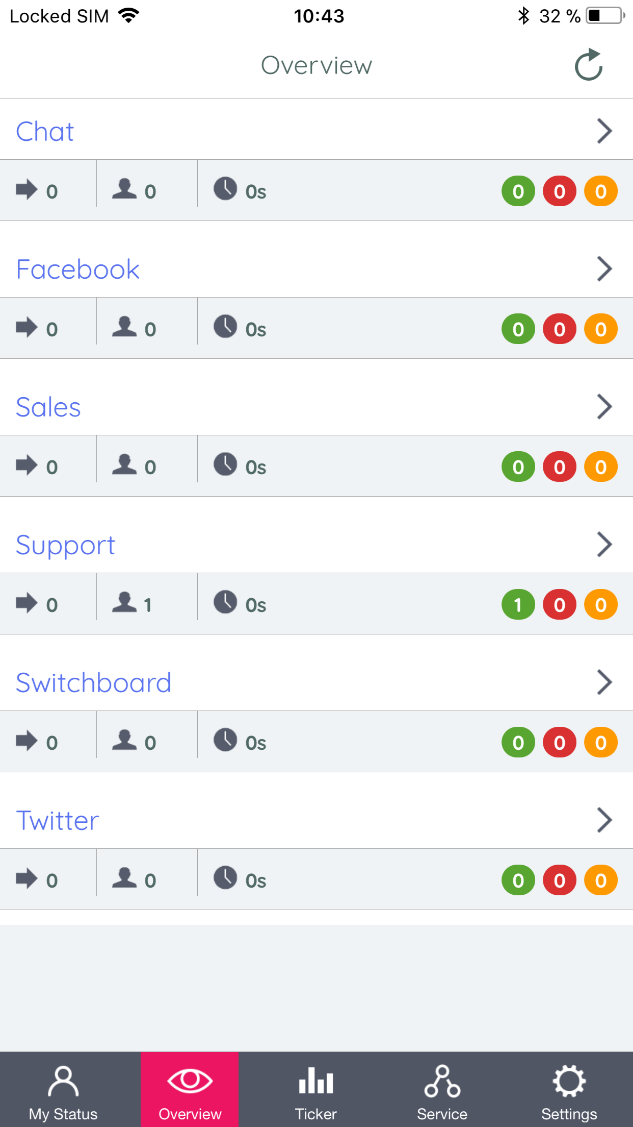Tap the agent person icon under Support

pos(124,603)
